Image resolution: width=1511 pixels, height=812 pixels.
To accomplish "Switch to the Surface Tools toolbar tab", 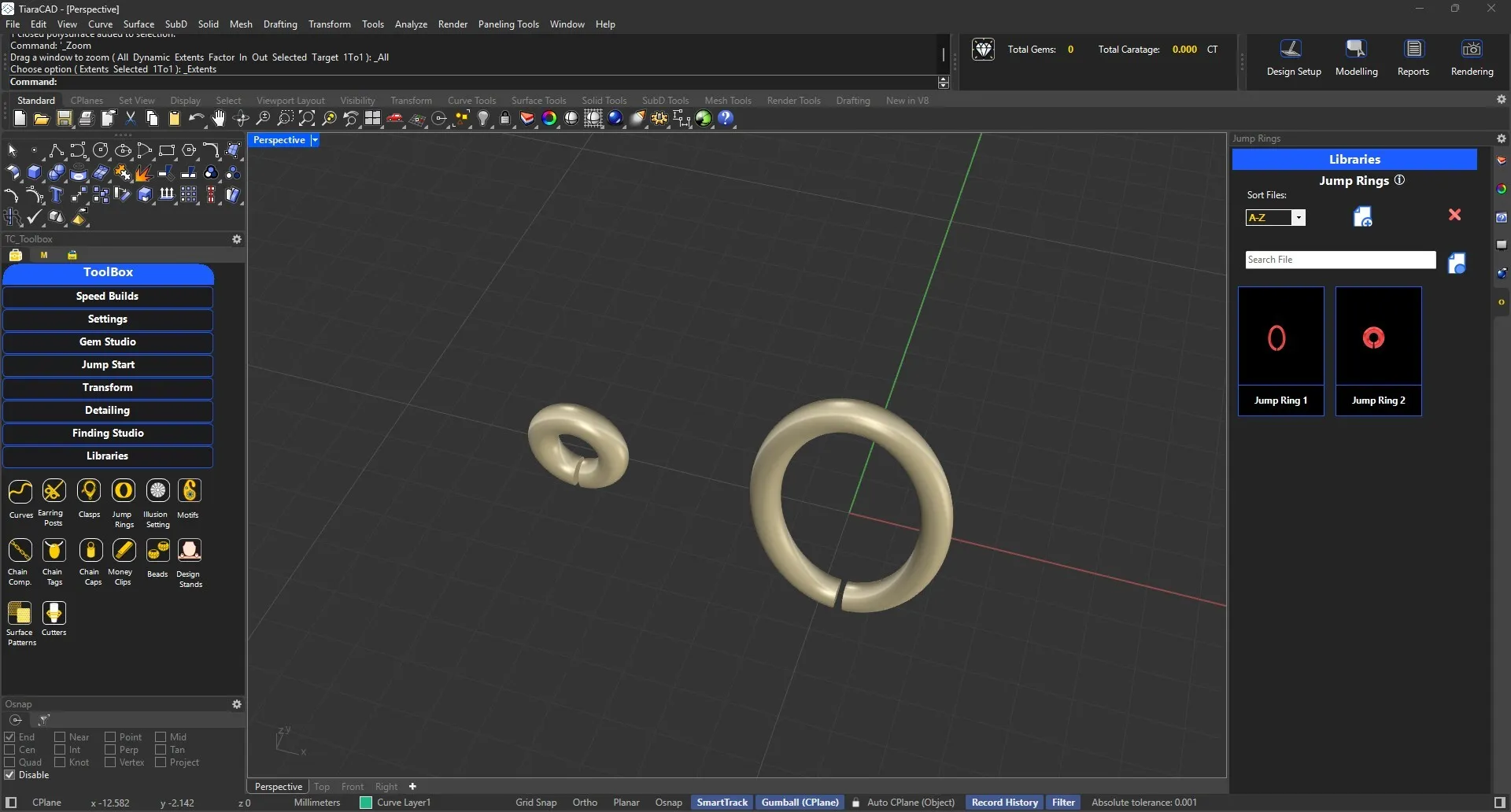I will [x=538, y=101].
